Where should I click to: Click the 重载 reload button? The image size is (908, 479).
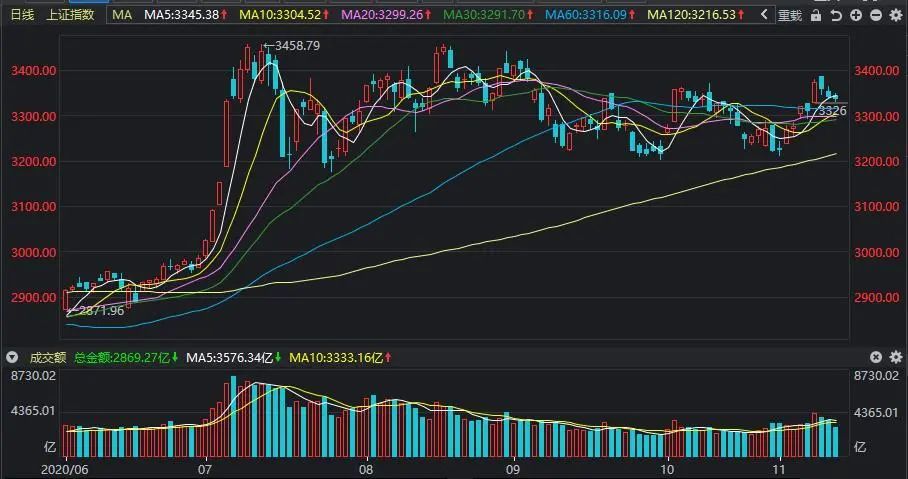pos(789,15)
